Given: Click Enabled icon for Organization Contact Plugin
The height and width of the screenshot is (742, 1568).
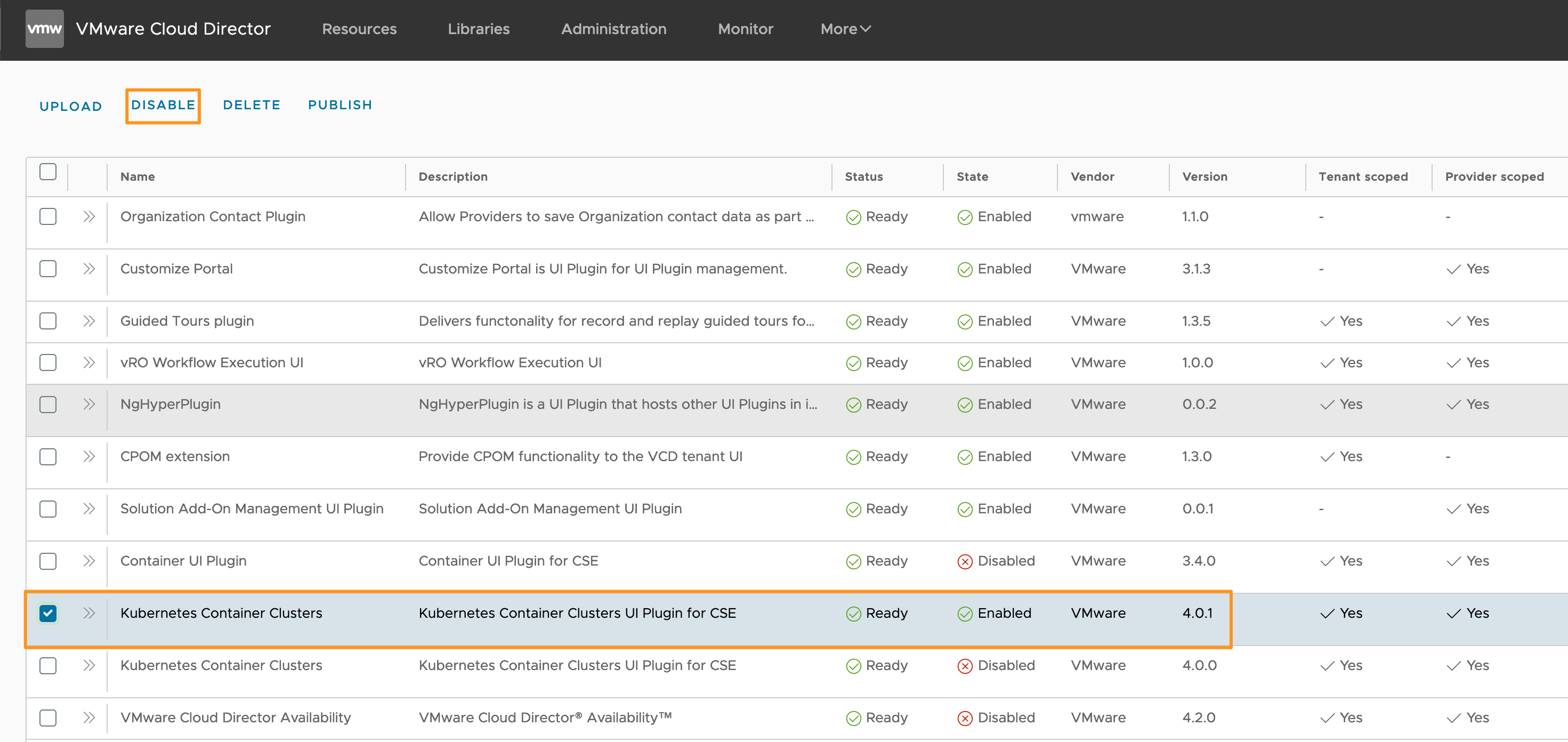Looking at the screenshot, I should coord(965,217).
